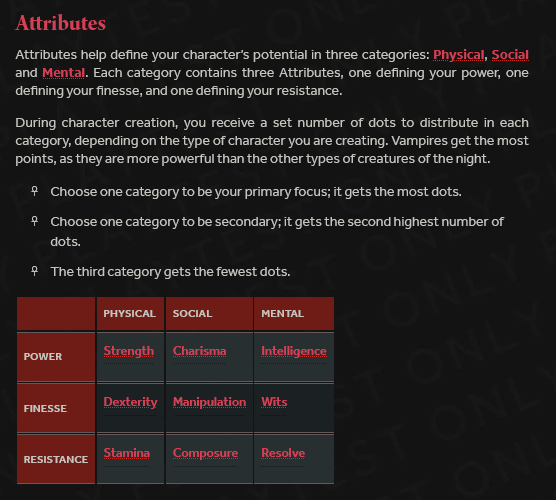Open the Physical link in intro paragraph

(458, 55)
